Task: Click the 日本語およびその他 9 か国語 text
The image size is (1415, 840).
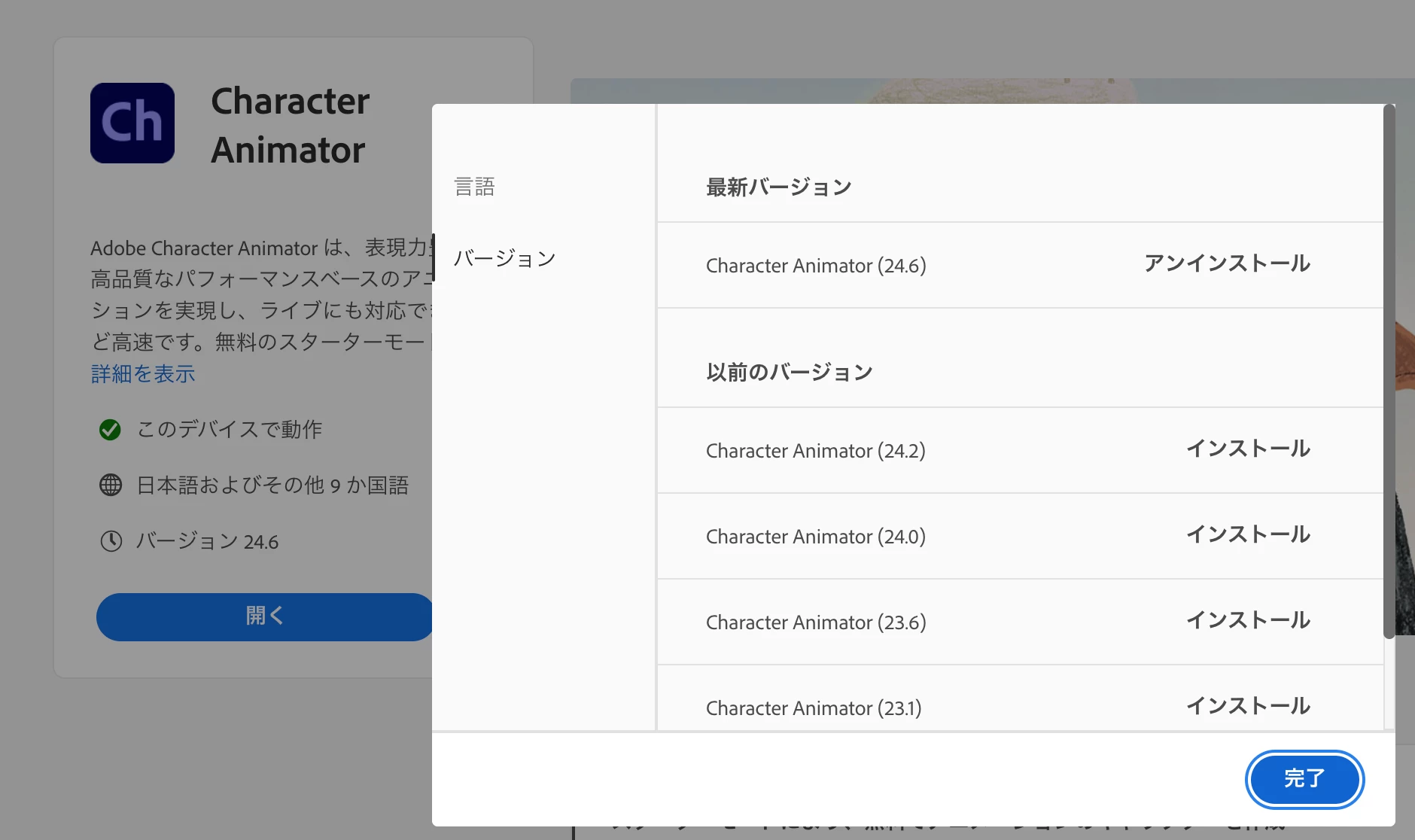Action: [x=272, y=485]
